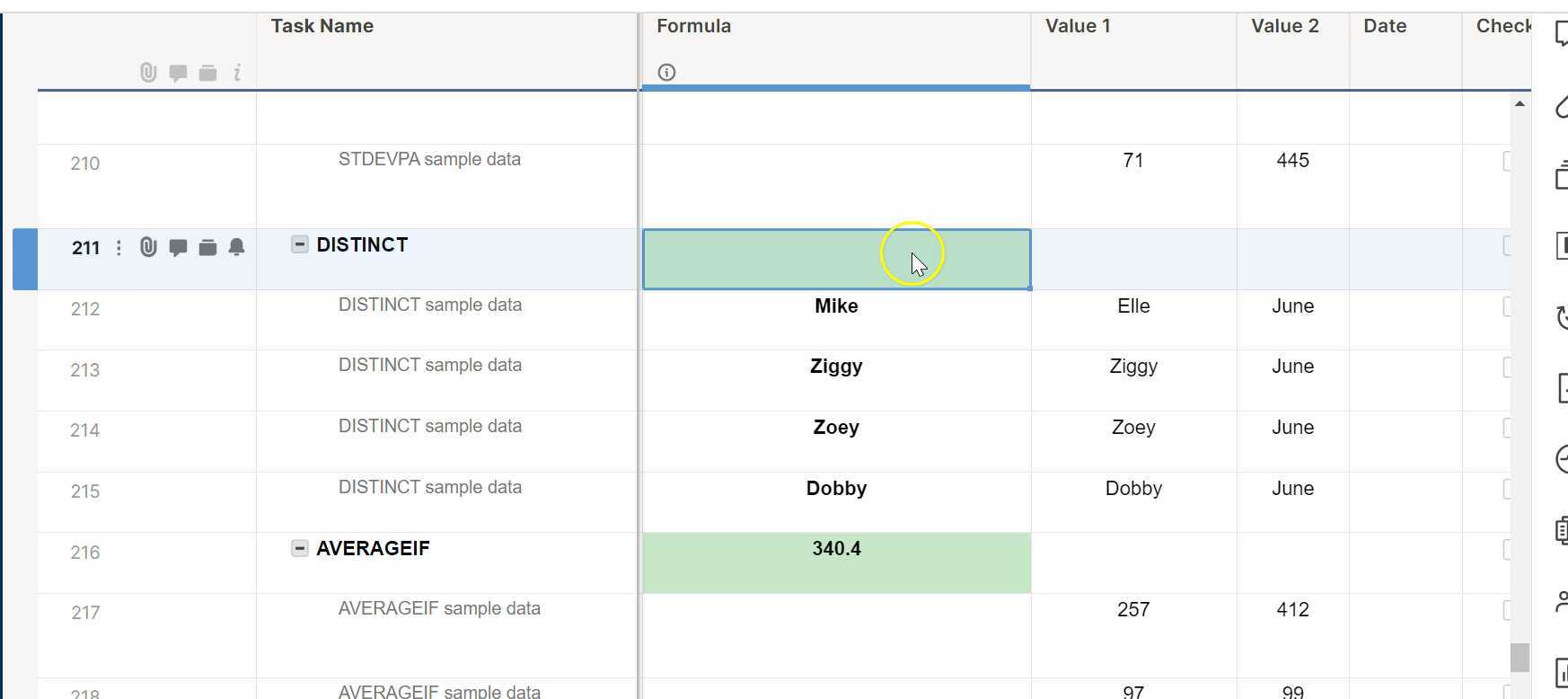Click attachments column header icon

point(148,73)
